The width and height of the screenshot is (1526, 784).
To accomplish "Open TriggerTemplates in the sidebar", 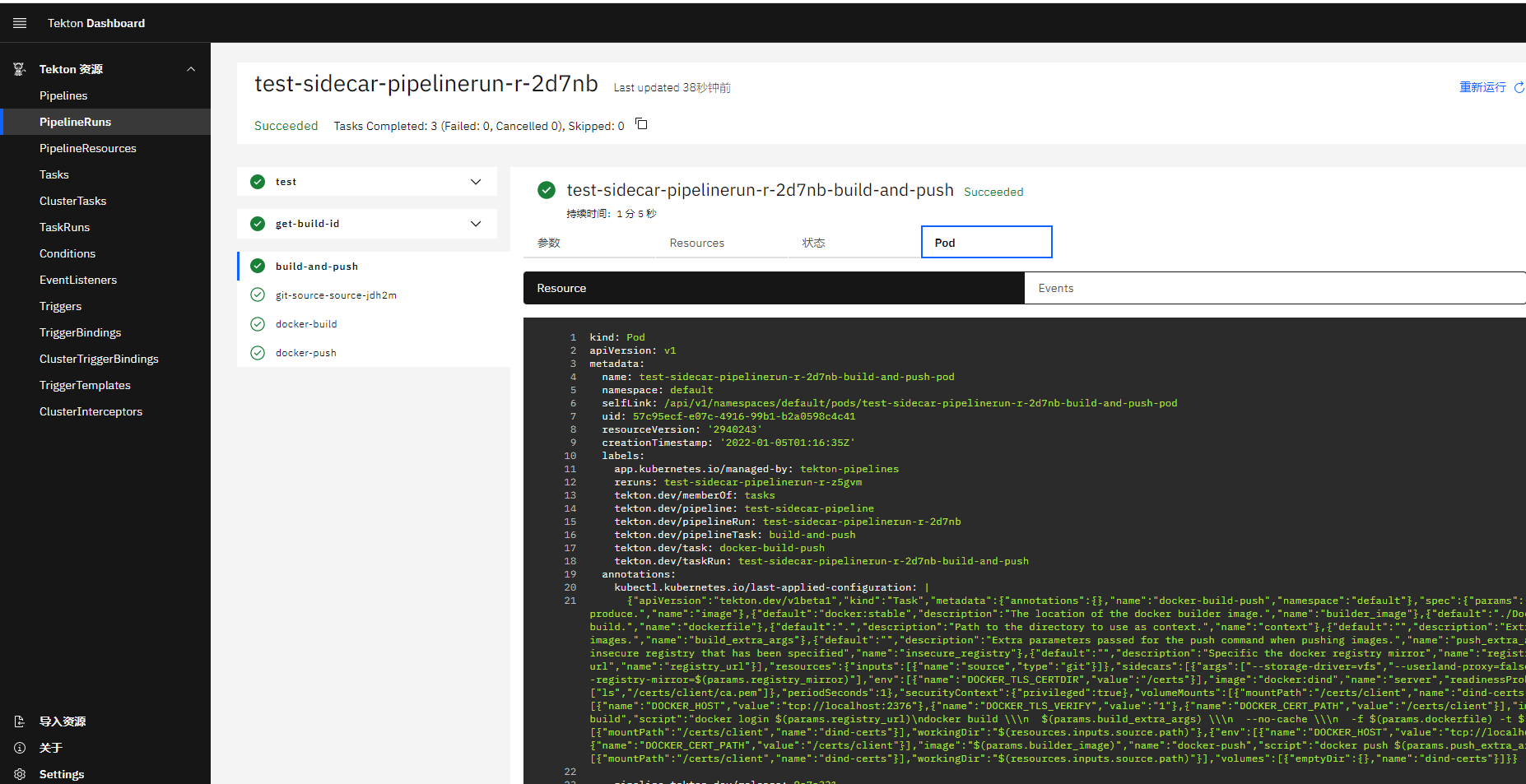I will (105, 385).
